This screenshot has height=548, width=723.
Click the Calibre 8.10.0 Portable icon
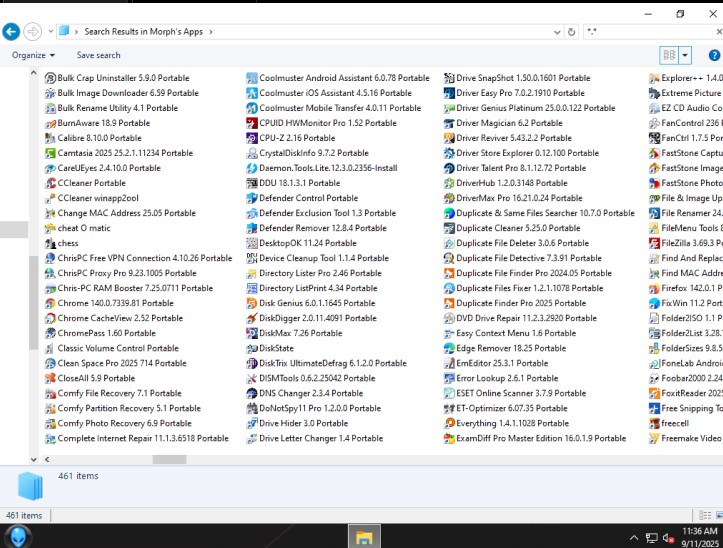(x=50, y=138)
